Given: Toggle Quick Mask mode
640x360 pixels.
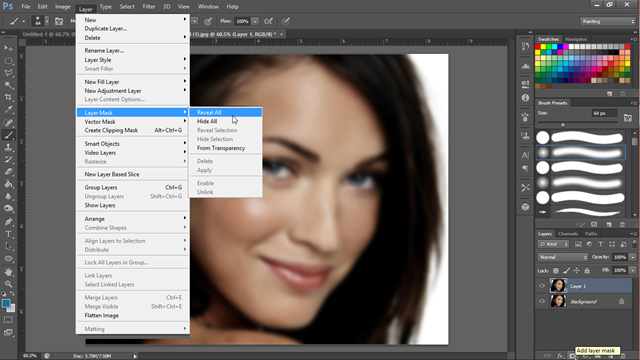Looking at the screenshot, I should click(8, 320).
